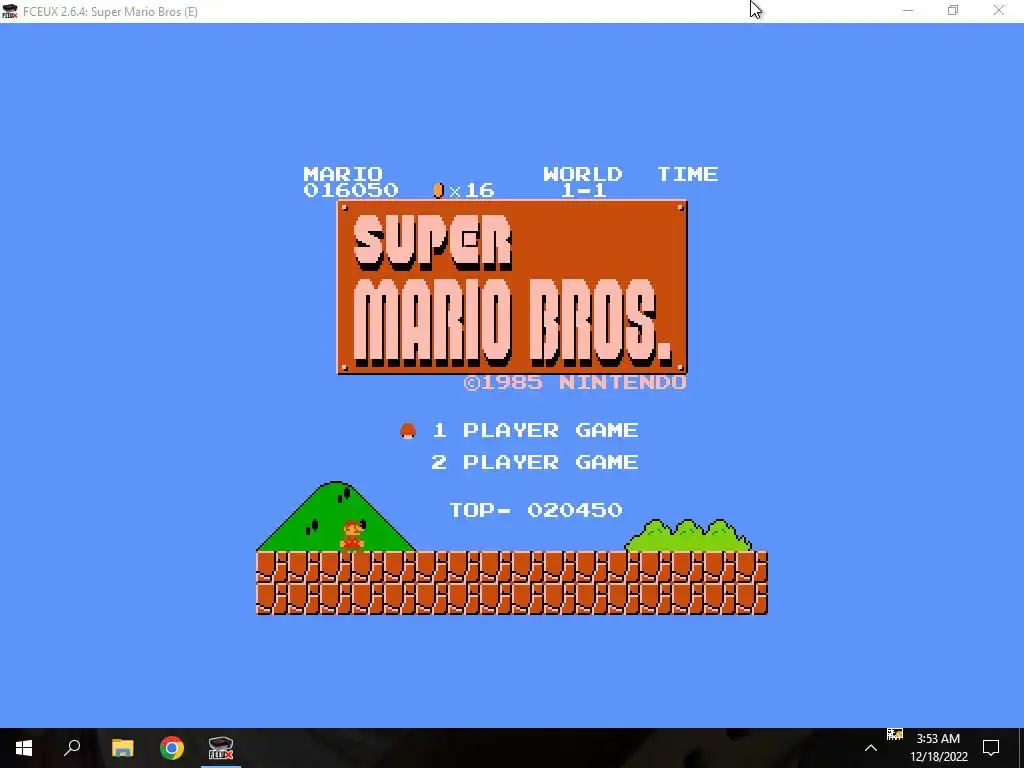Open the clock showing 3:53 AM
This screenshot has height=768, width=1024.
(938, 748)
